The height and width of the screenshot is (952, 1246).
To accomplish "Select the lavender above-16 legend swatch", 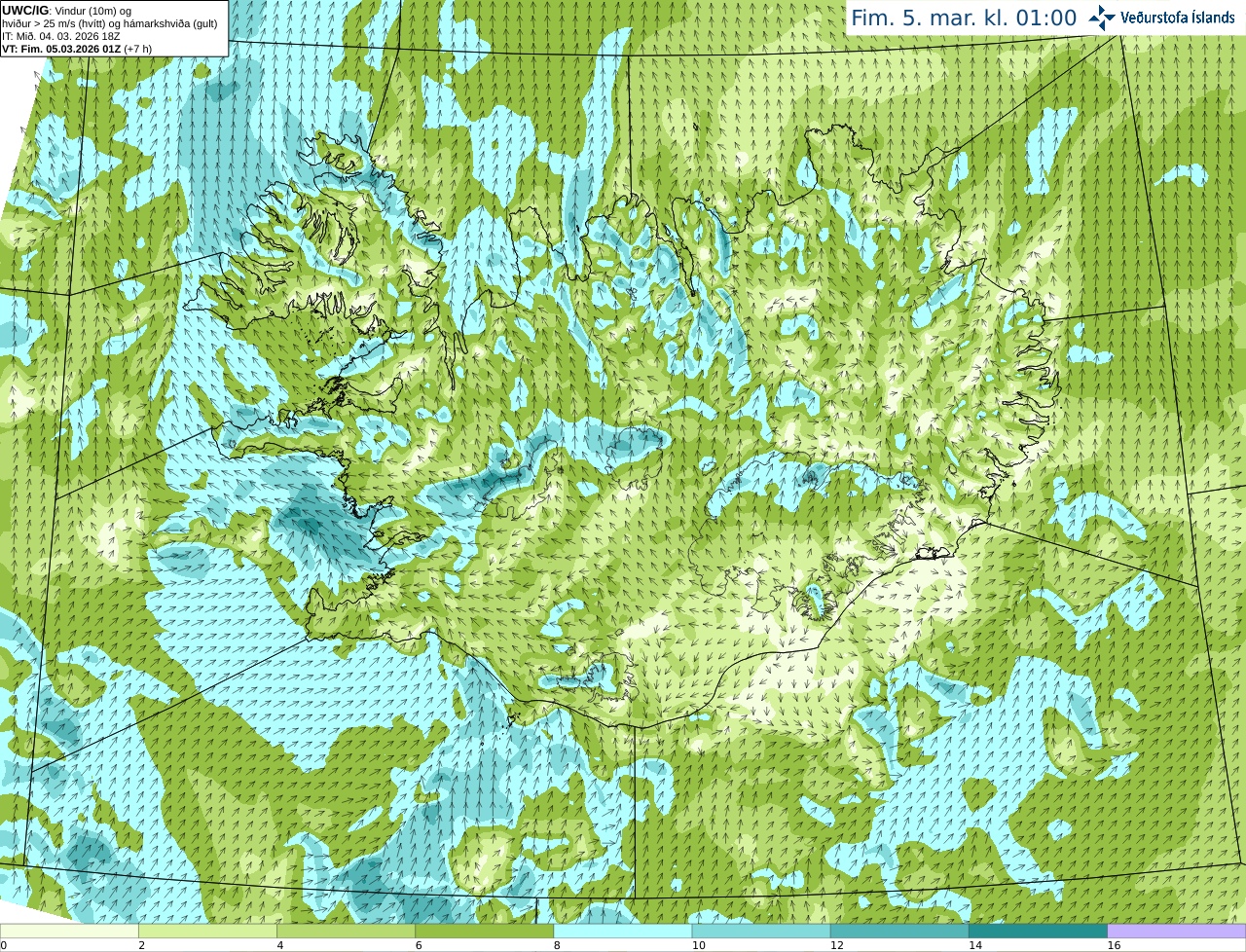I will tap(1177, 932).
